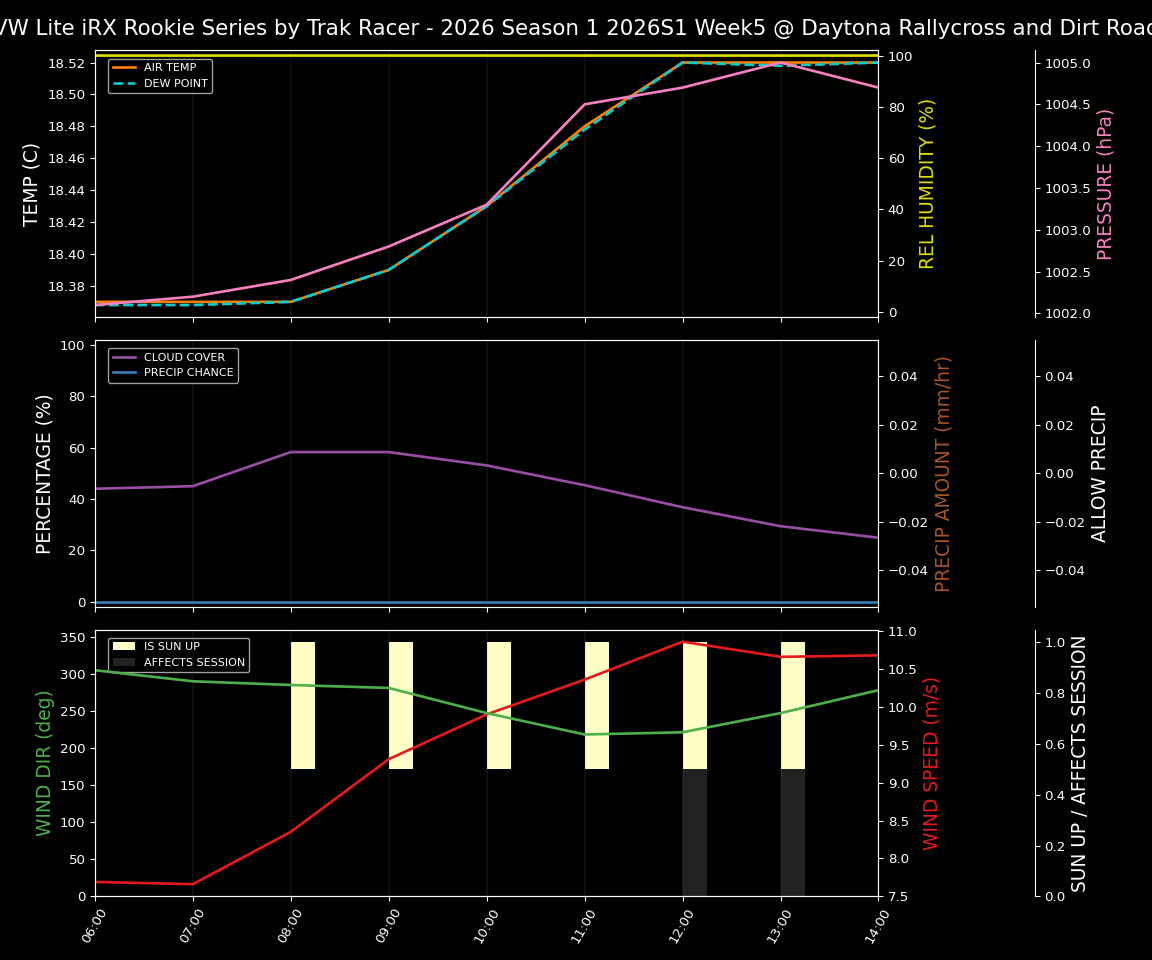Expand the temperature chart legend box
This screenshot has width=1152, height=960.
[x=160, y=76]
